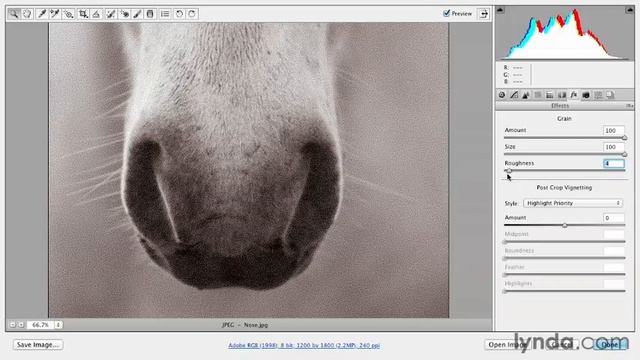Switch to the Effects (fx) panel tab
Viewport: 640px width, 360px height.
[x=574, y=95]
